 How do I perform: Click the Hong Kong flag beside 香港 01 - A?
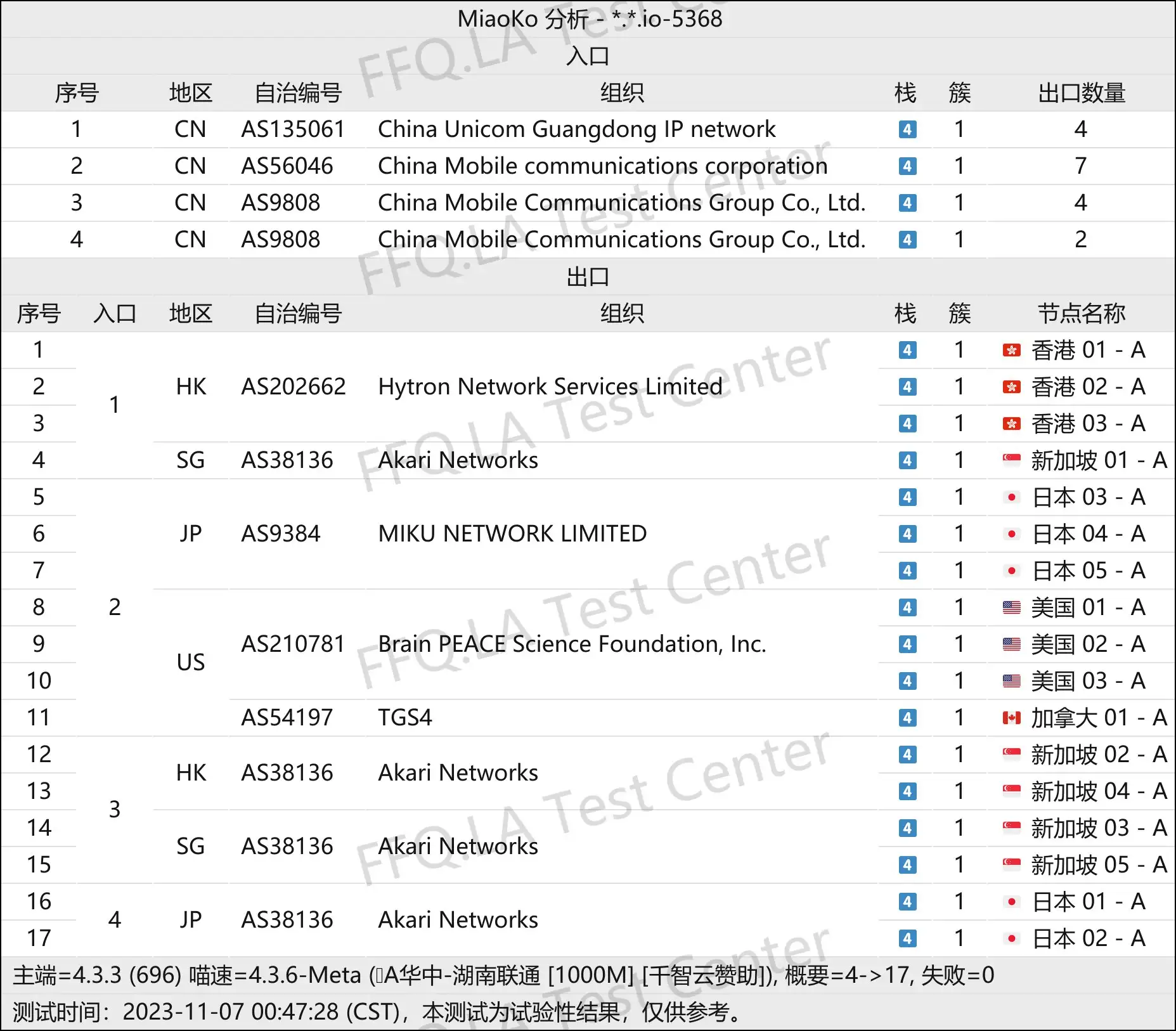tap(1011, 350)
